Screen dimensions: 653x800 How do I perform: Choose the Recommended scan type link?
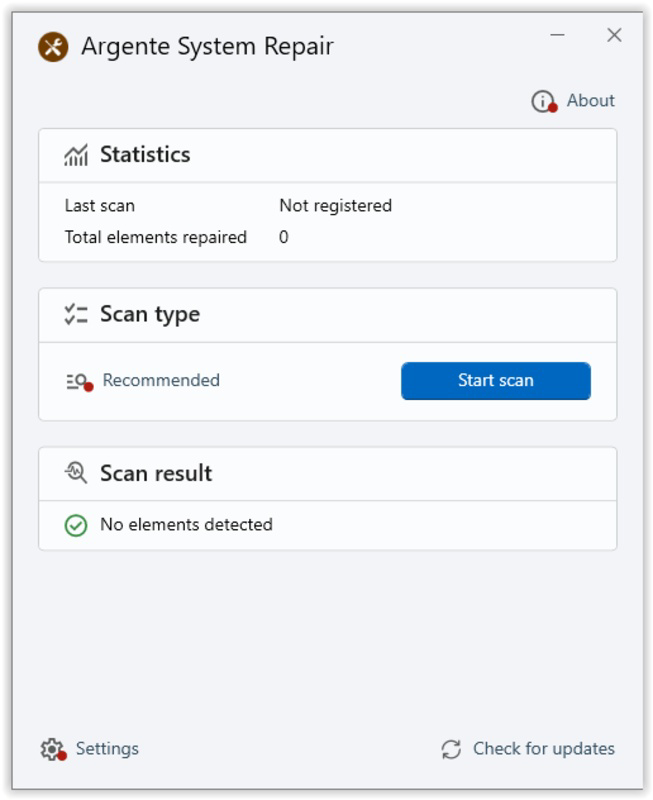click(161, 380)
